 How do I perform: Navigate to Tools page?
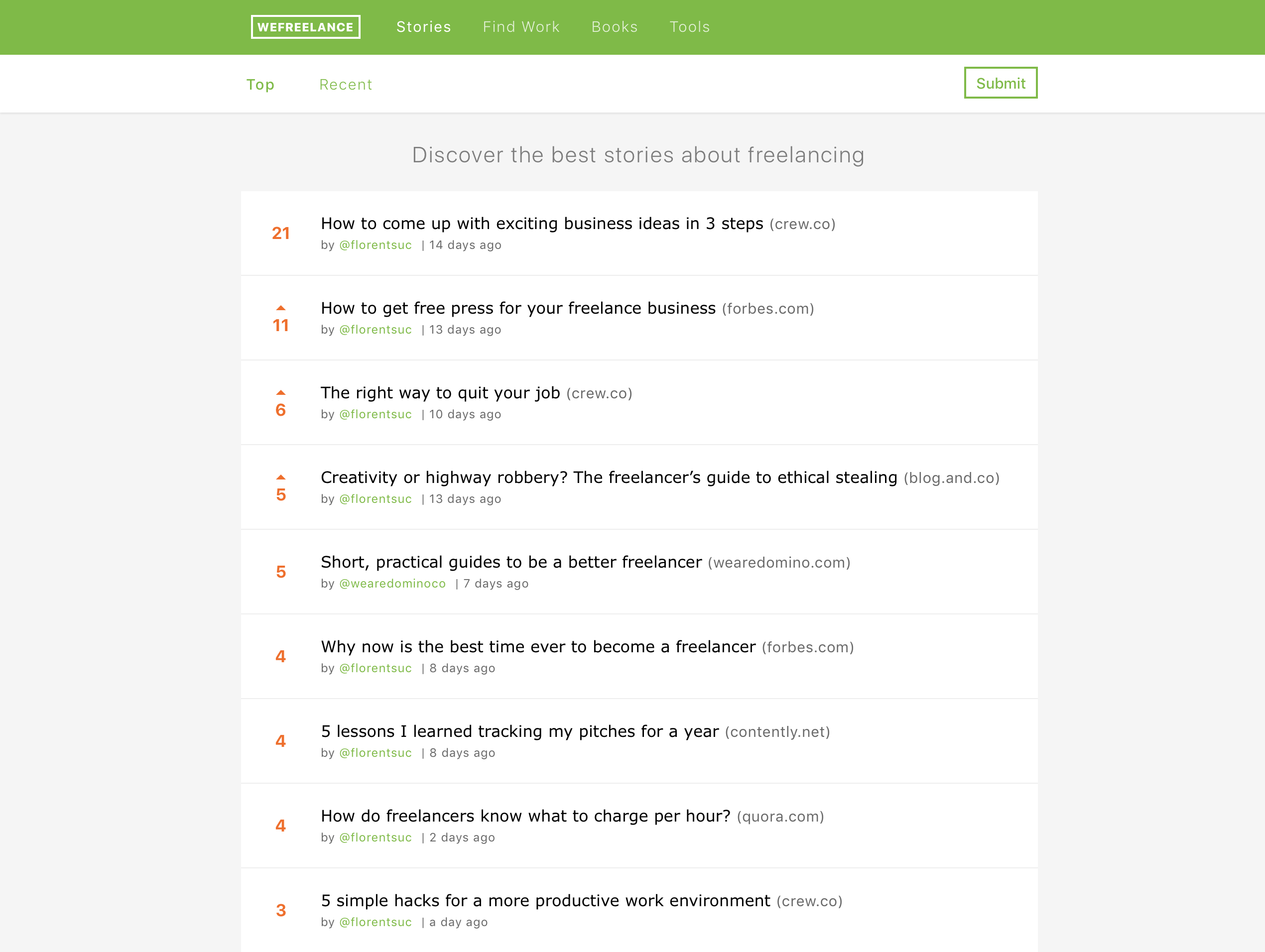tap(689, 27)
